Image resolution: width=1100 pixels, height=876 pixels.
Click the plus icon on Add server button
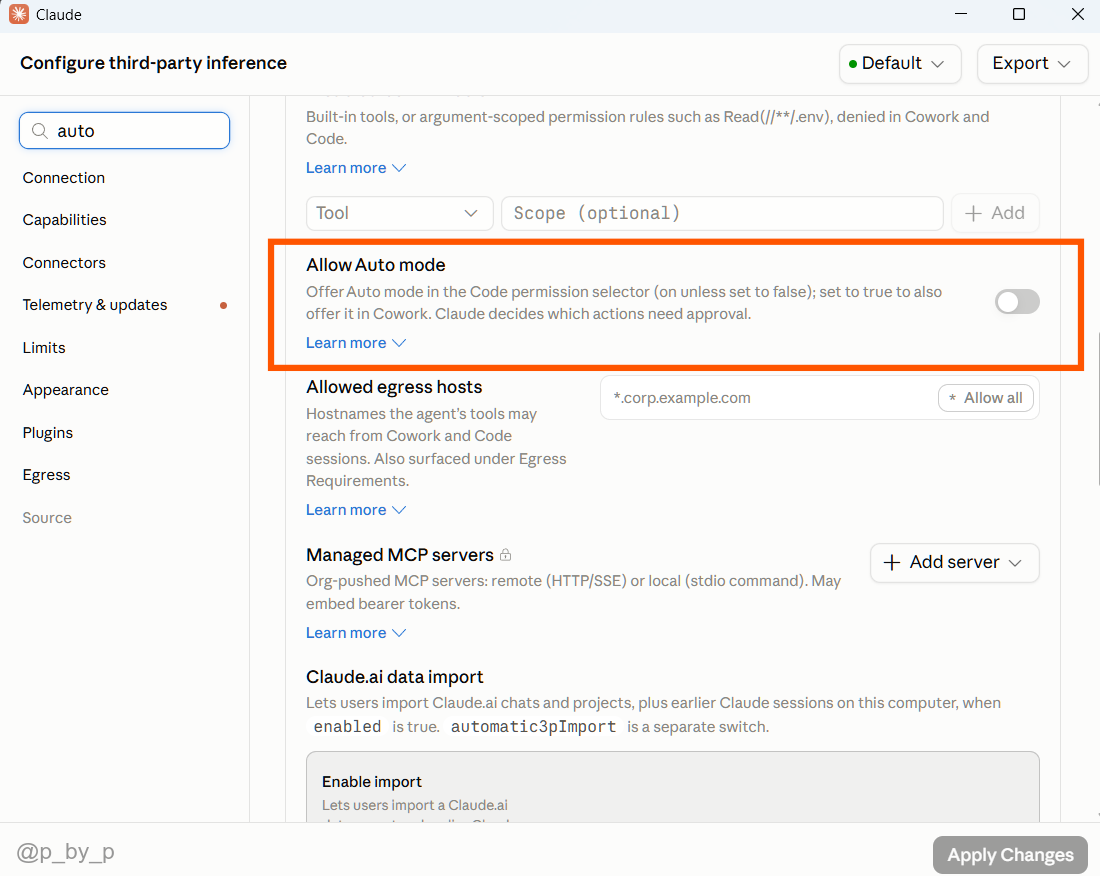[x=892, y=562]
